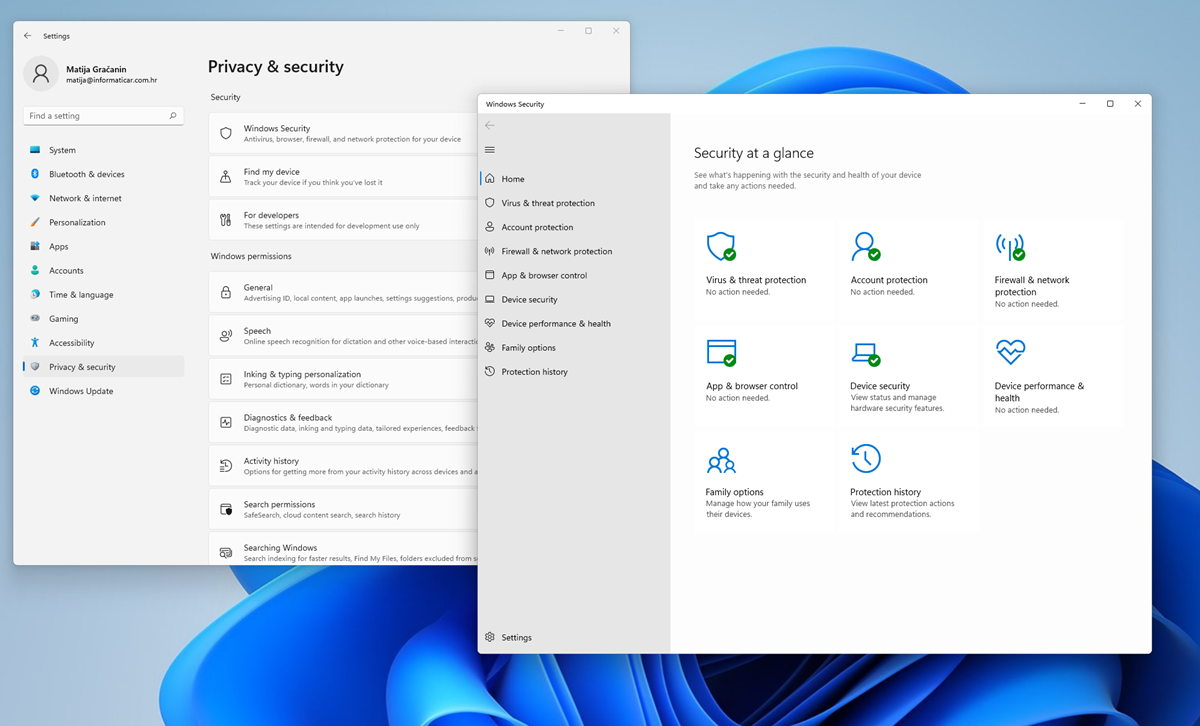Image resolution: width=1200 pixels, height=726 pixels.
Task: Click the gear icon beside Settings in Windows Security
Action: click(490, 637)
